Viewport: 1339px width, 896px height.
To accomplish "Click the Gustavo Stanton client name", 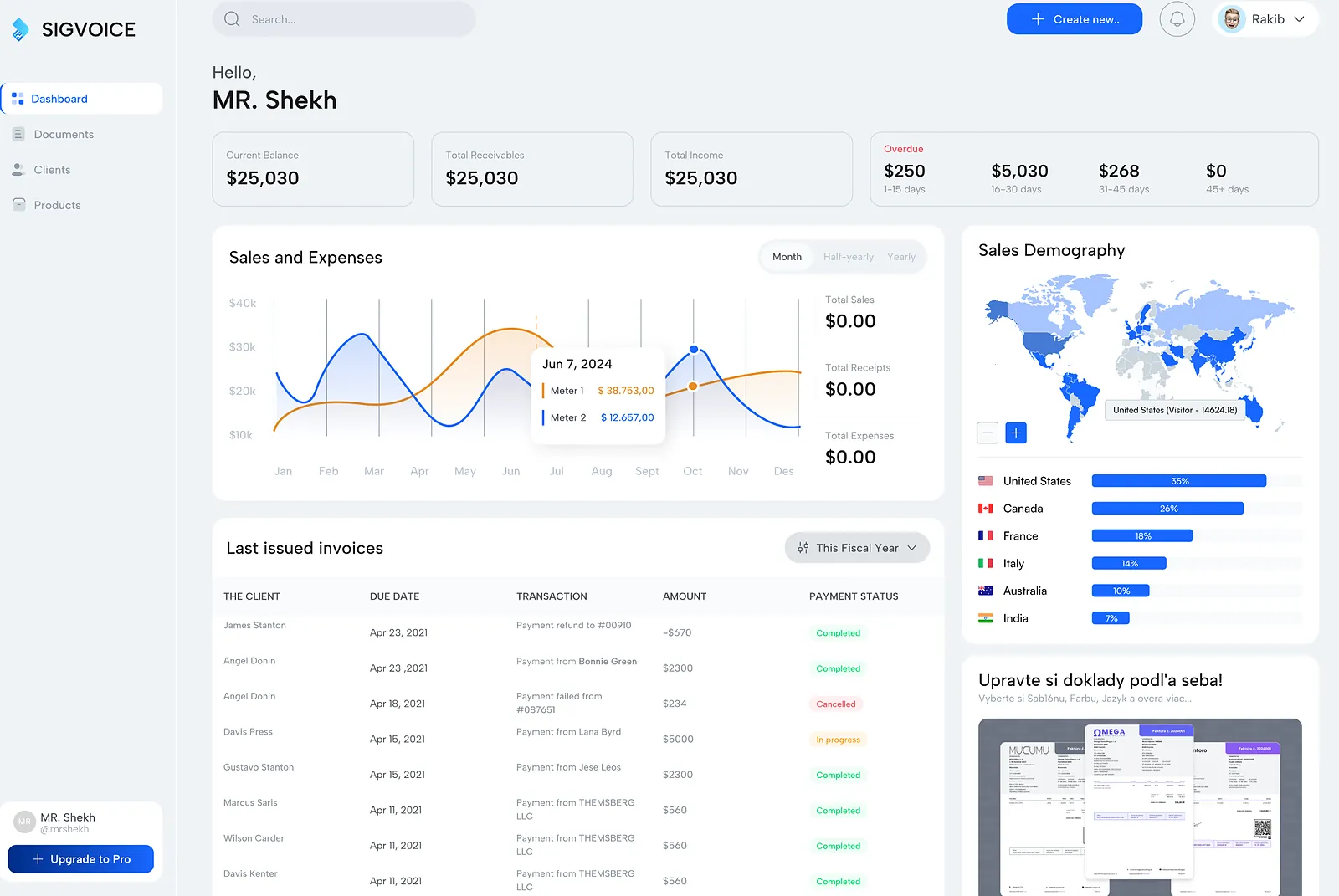I will (259, 767).
